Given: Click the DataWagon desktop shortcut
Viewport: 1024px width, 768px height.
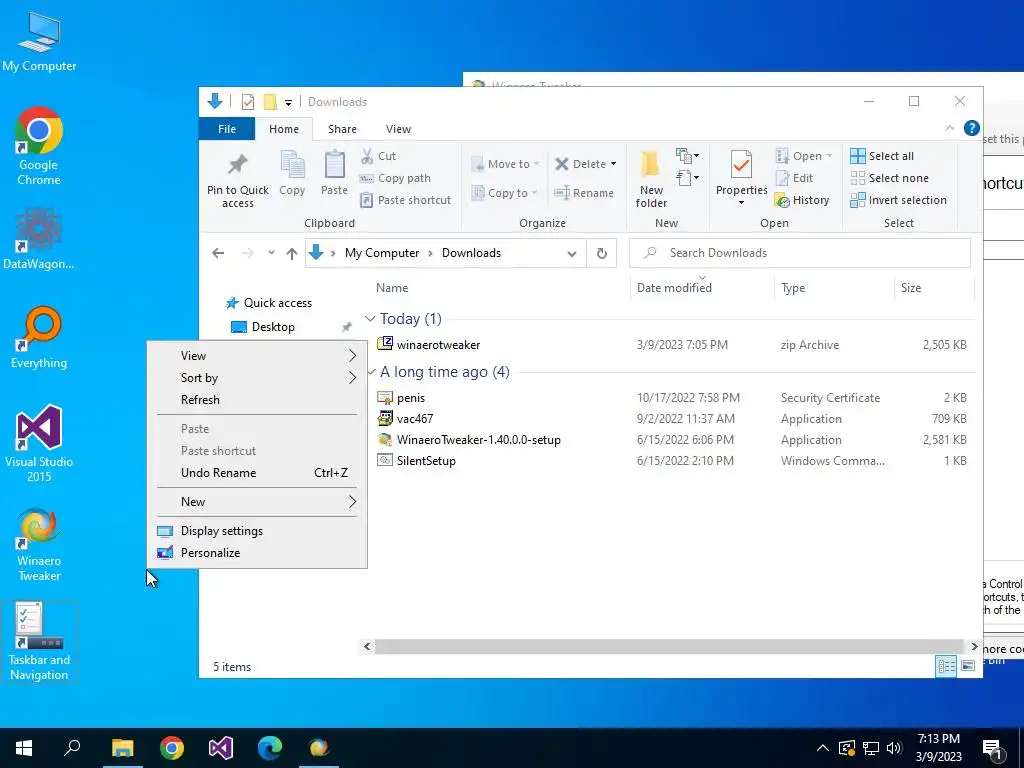Looking at the screenshot, I should tap(39, 239).
